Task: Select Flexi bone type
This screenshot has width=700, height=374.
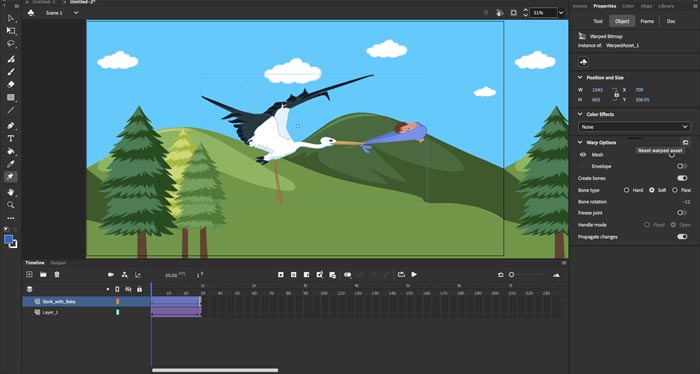Action: point(675,190)
